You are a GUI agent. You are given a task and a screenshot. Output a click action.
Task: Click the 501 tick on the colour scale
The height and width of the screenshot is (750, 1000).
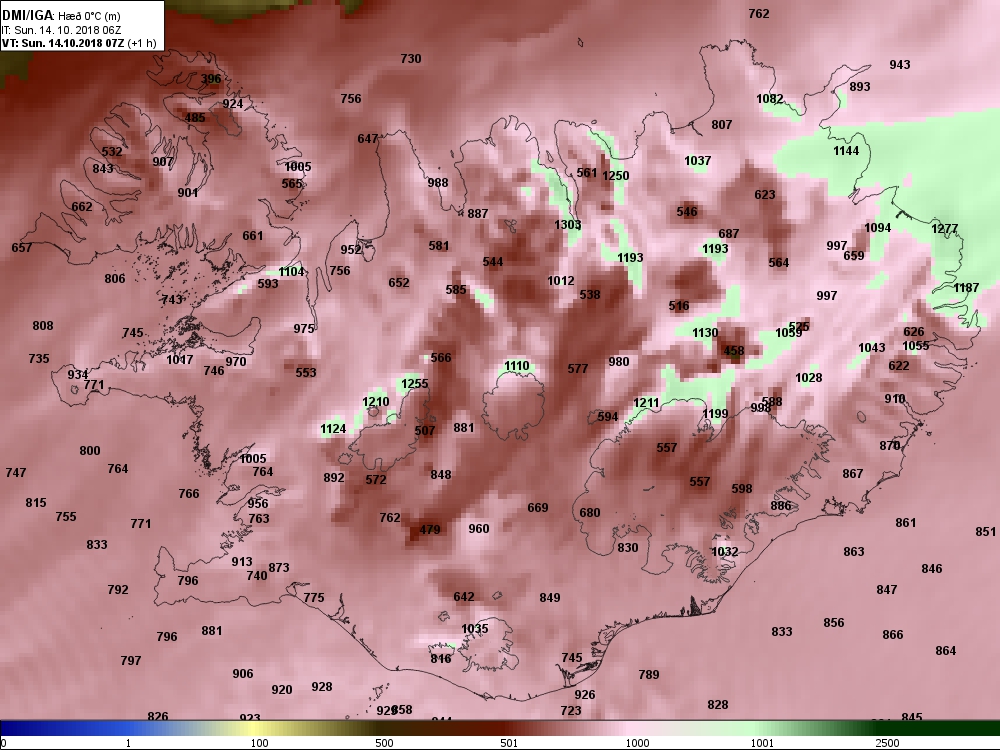(x=508, y=743)
